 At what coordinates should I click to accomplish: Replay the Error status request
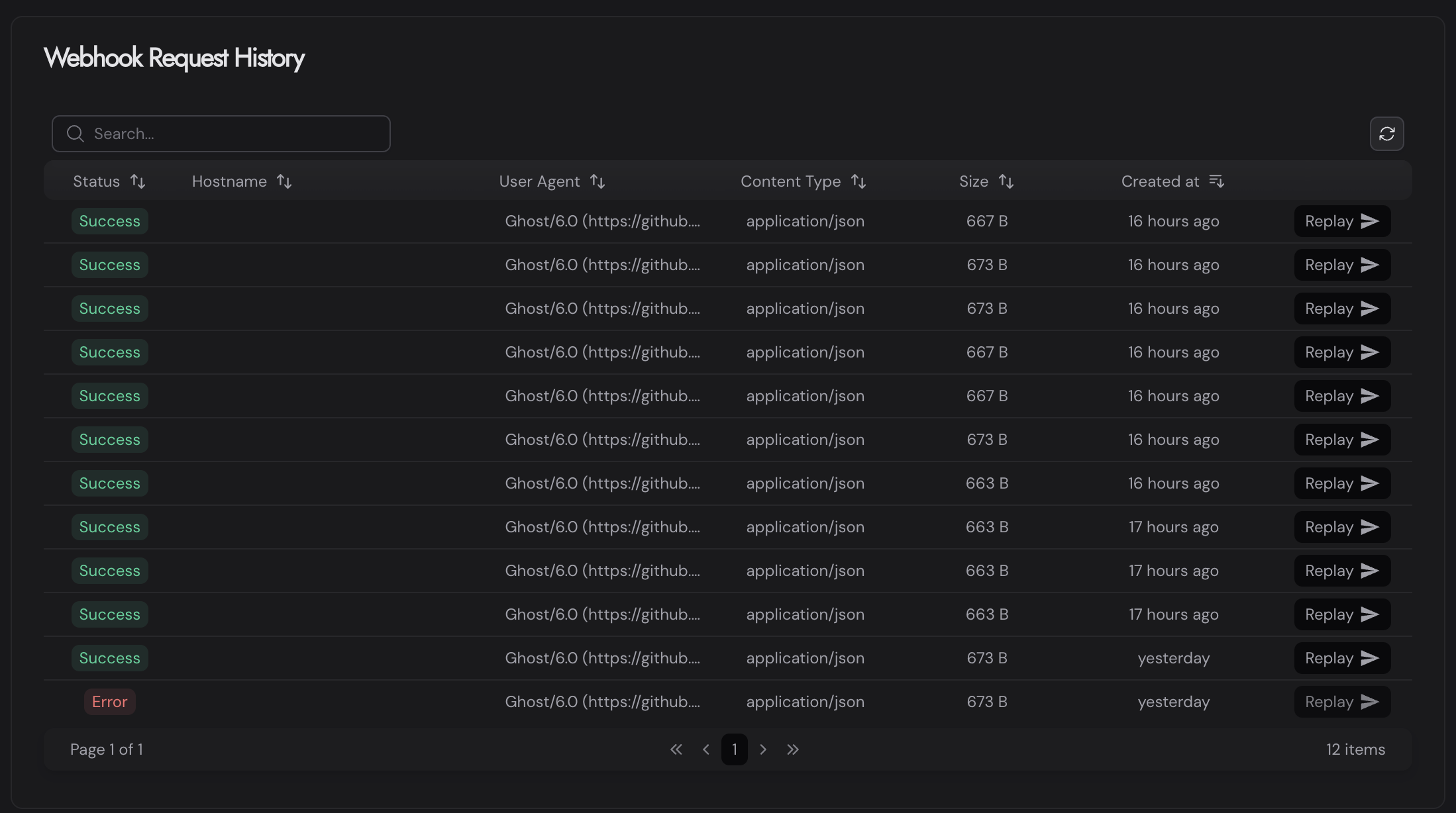coord(1342,702)
